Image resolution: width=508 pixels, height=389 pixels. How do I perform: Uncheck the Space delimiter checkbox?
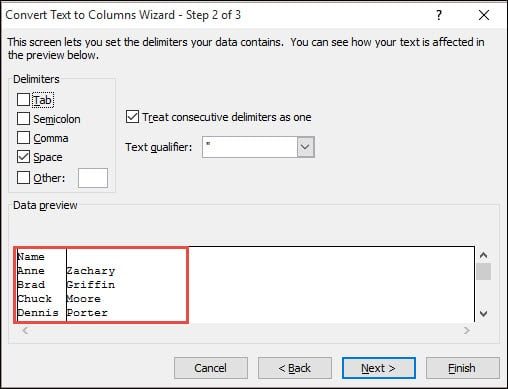pyautogui.click(x=23, y=157)
